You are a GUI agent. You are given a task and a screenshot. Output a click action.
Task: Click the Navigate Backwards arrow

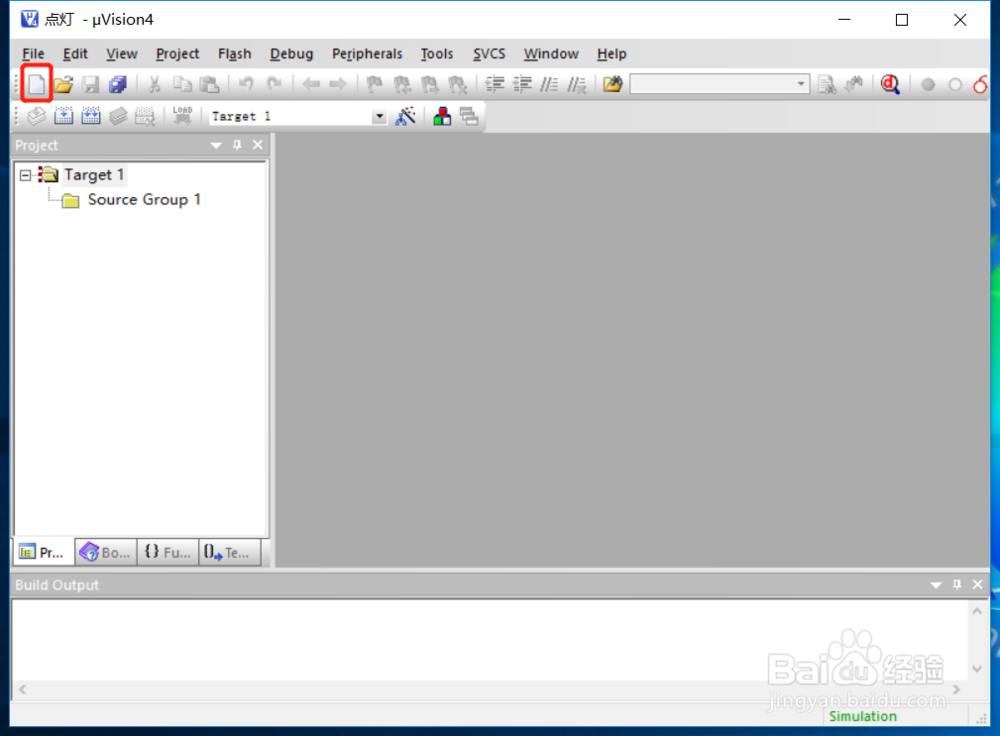click(311, 84)
